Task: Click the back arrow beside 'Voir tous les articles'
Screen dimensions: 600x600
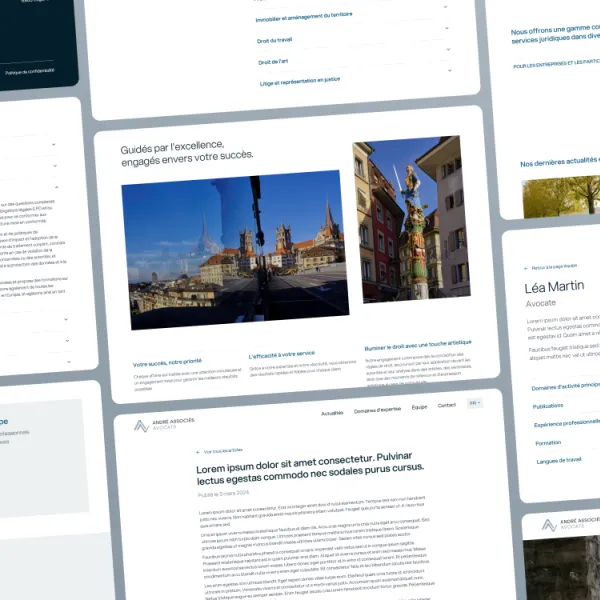Action: click(x=198, y=452)
